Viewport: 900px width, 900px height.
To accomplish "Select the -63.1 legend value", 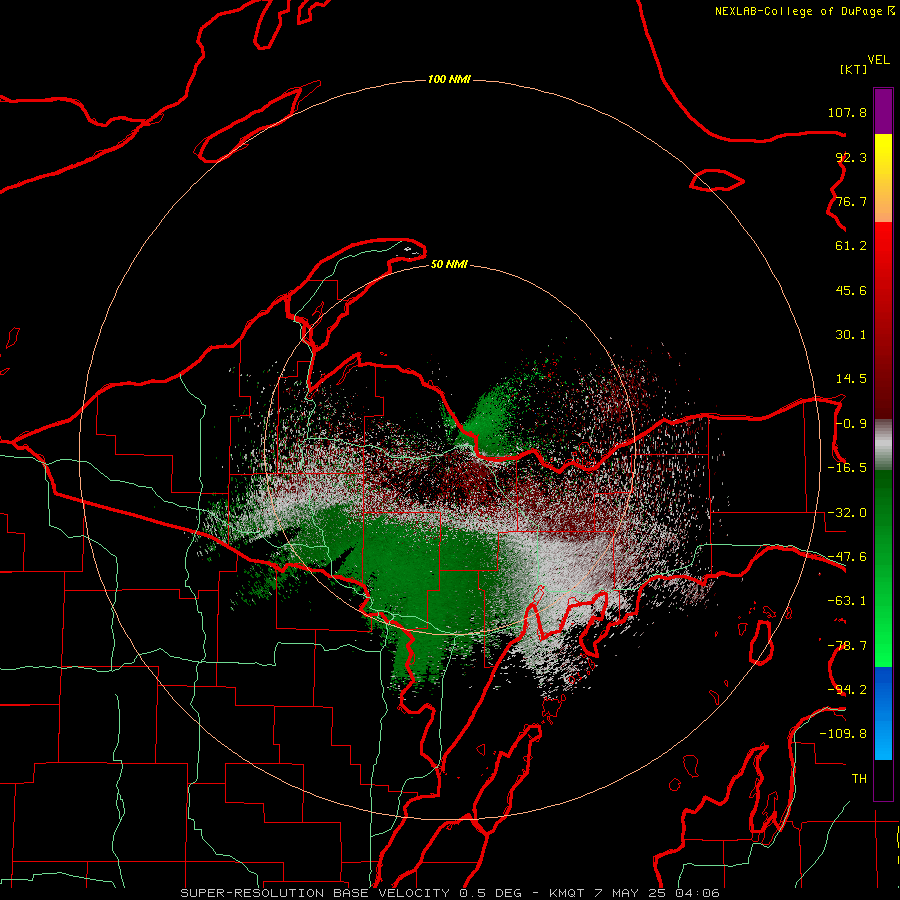I will coord(847,601).
